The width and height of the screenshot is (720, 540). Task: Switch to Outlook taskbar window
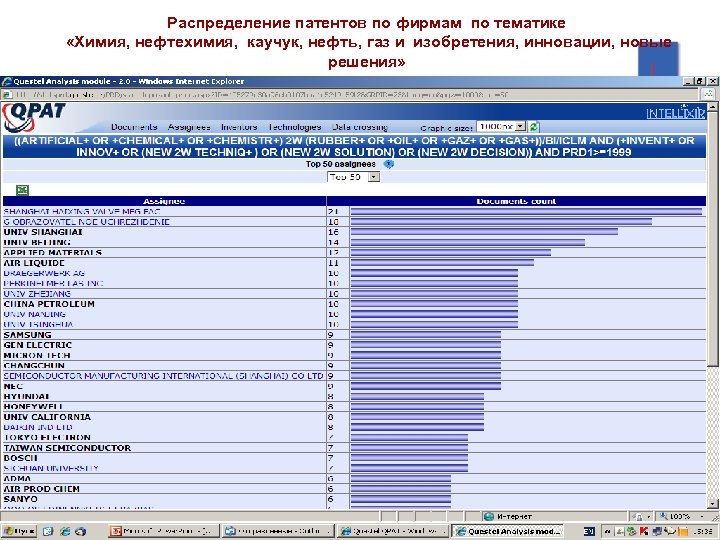pos(278,531)
